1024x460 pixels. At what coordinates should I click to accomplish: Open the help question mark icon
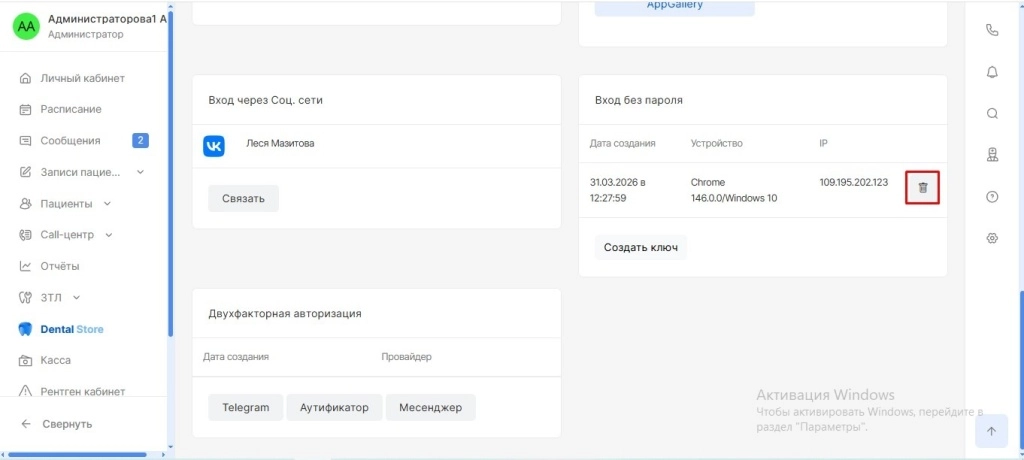click(x=992, y=197)
